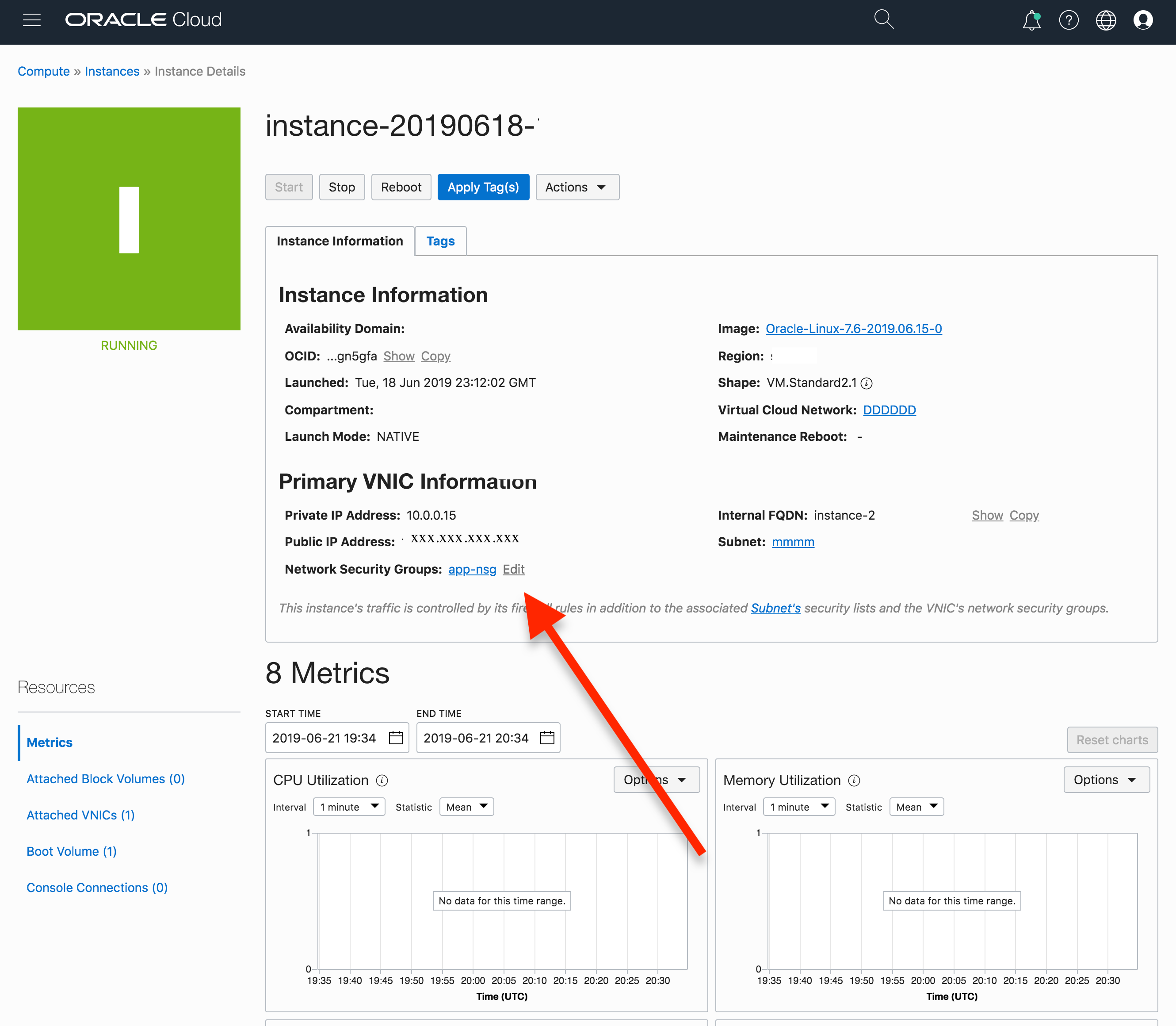Copy the instance OCID
The height and width of the screenshot is (1026, 1176).
pyautogui.click(x=435, y=356)
